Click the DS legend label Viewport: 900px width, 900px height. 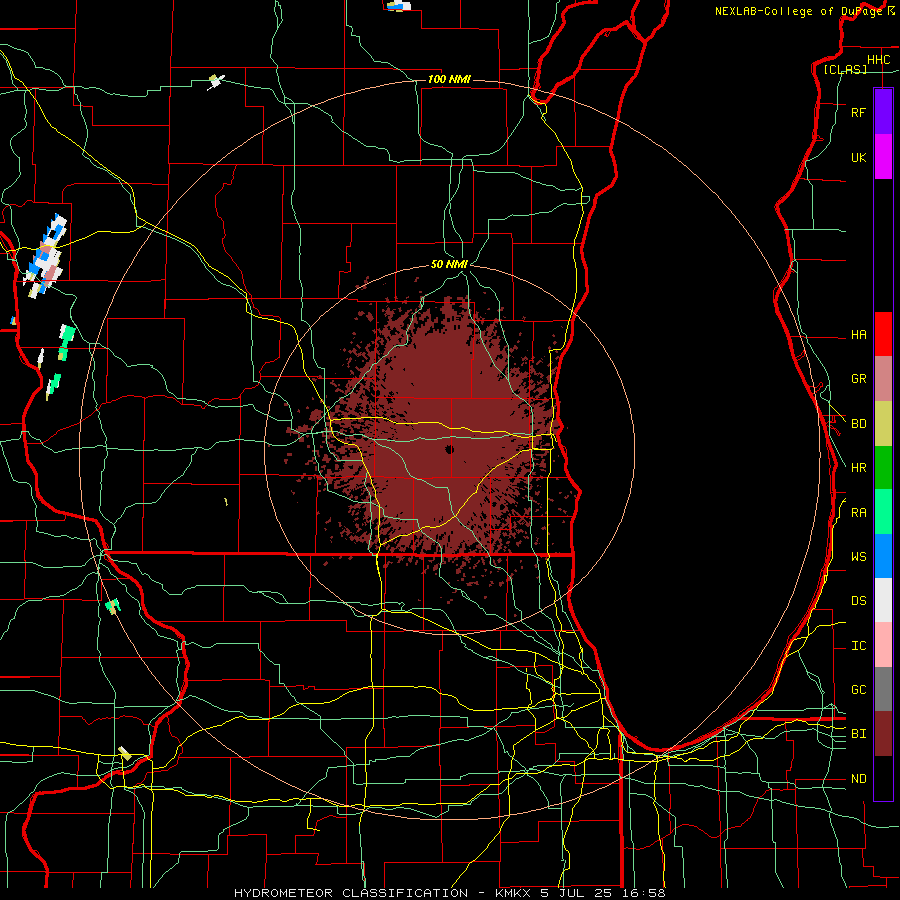click(858, 600)
